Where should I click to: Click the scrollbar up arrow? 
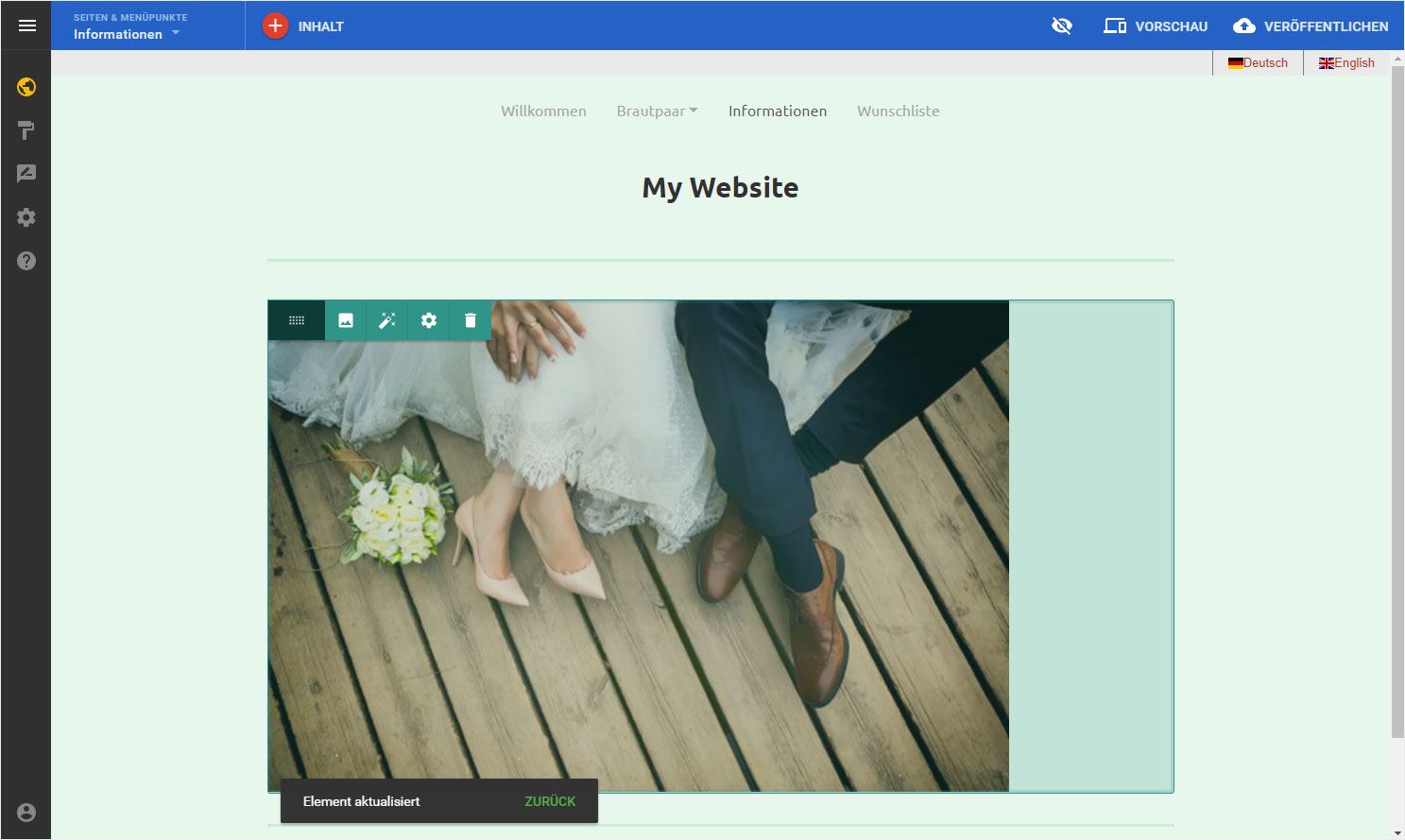point(1397,59)
